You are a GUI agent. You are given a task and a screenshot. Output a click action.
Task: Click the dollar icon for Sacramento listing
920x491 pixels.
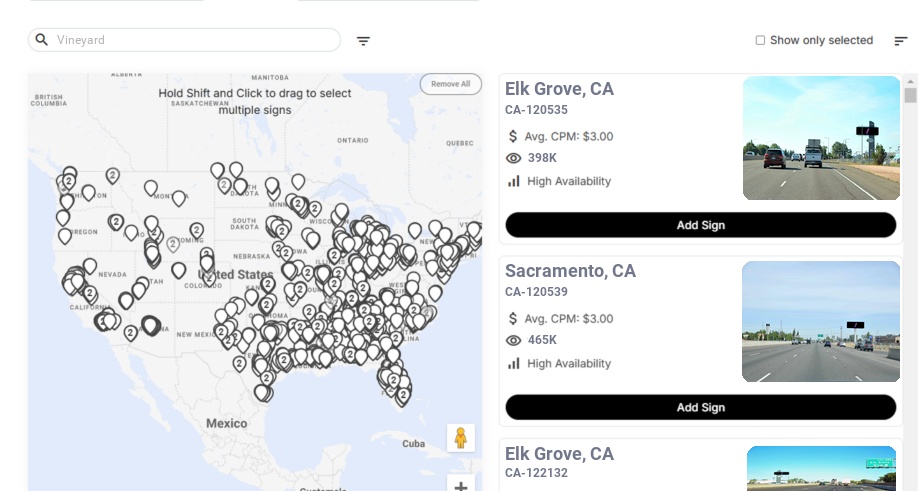click(x=514, y=318)
